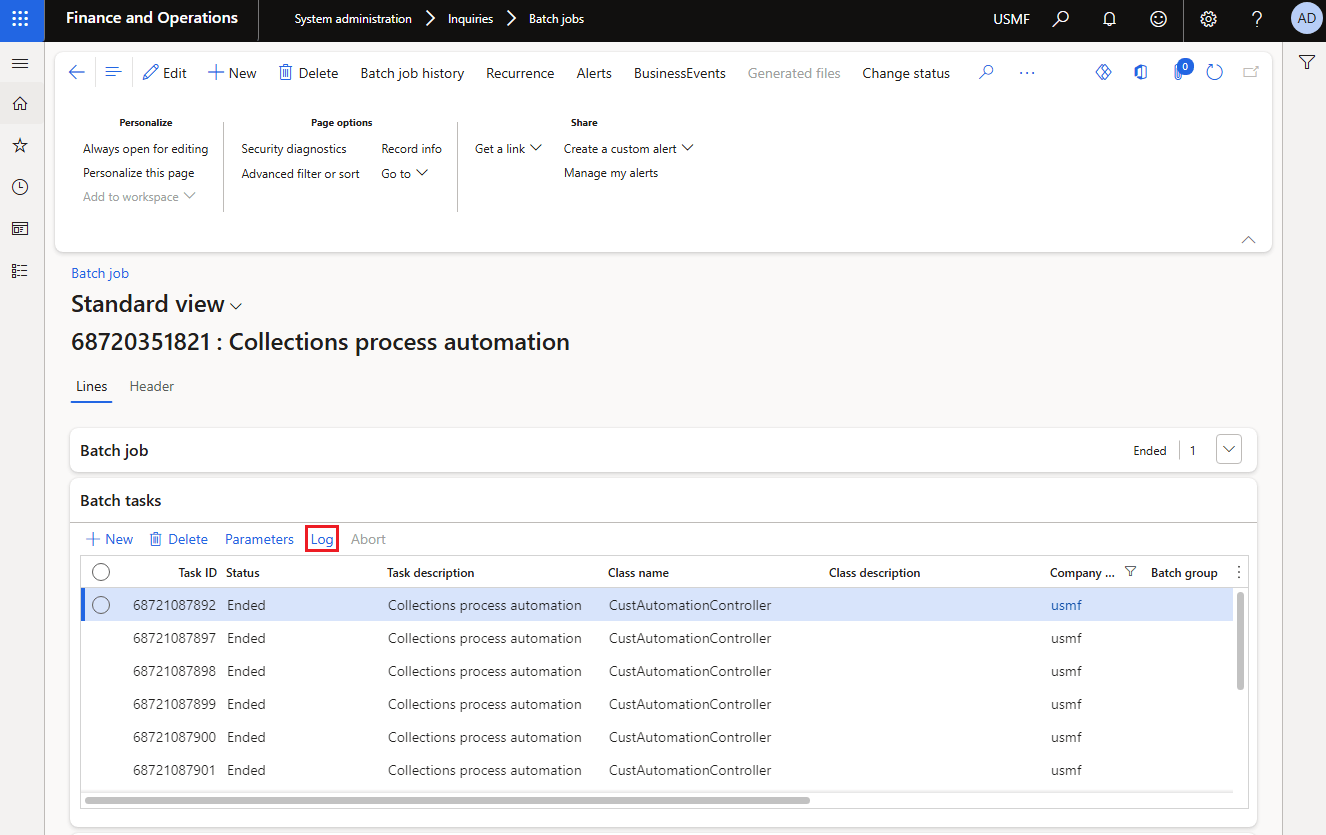Open the Log for selected task

point(322,539)
